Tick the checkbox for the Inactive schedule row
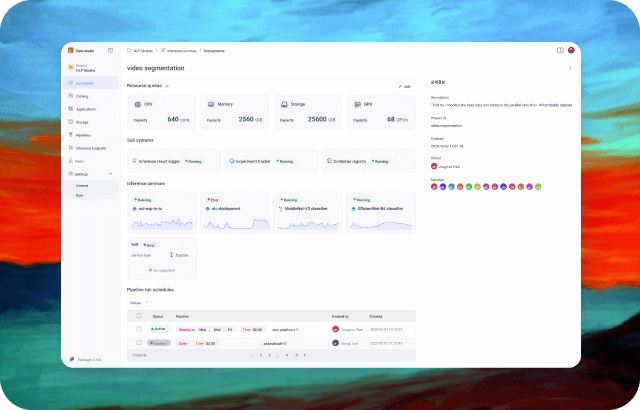 138,342
